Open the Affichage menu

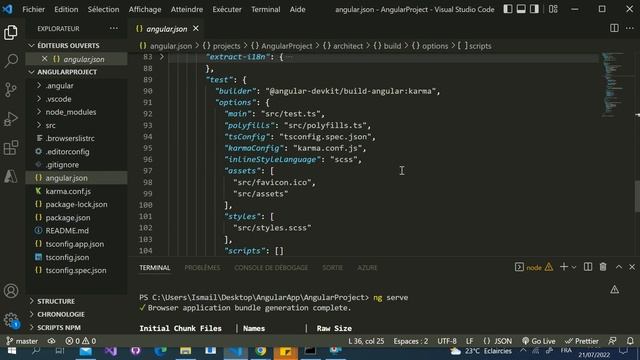click(145, 9)
